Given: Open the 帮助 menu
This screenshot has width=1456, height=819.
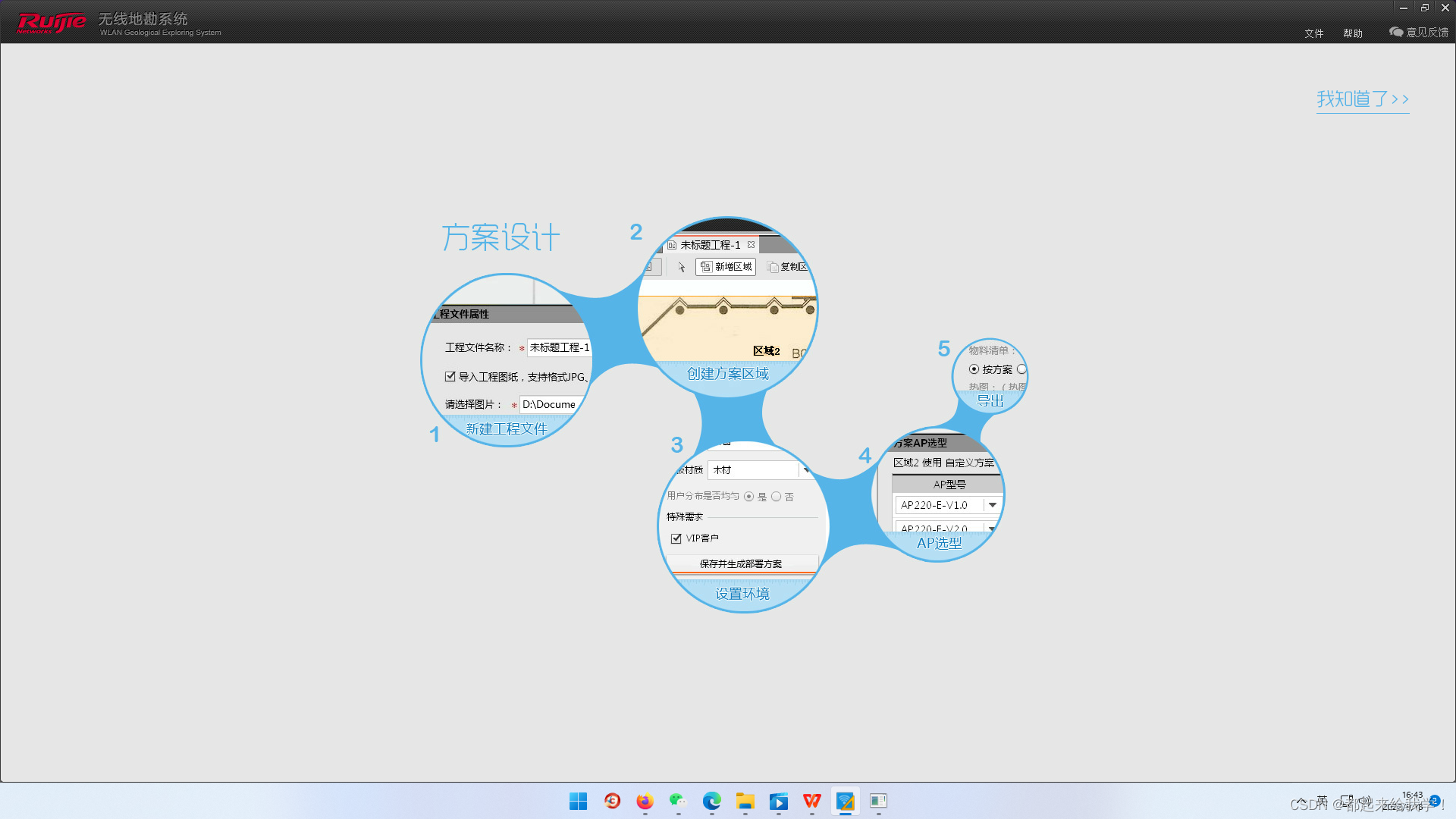Looking at the screenshot, I should pyautogui.click(x=1352, y=33).
